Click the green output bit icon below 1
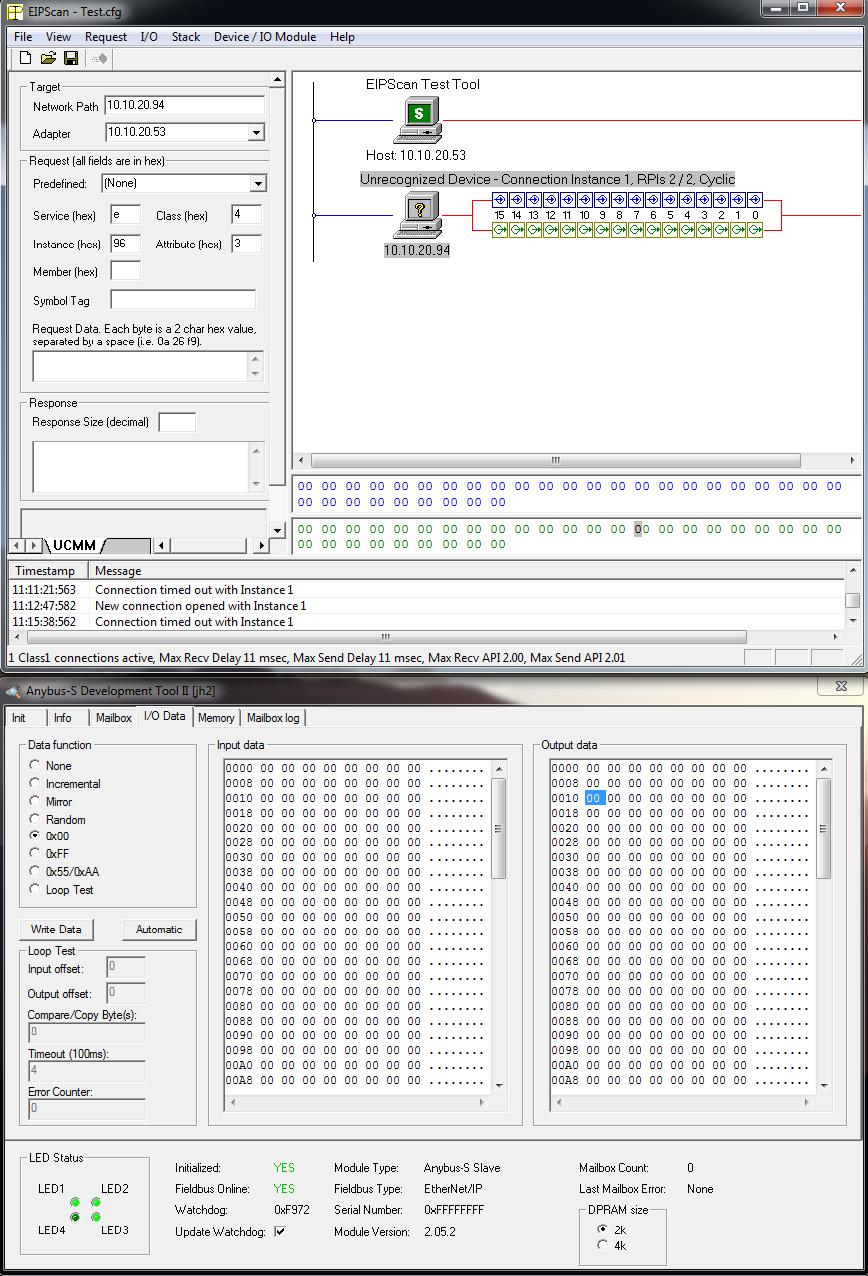Viewport: 868px width, 1276px height. (x=738, y=230)
